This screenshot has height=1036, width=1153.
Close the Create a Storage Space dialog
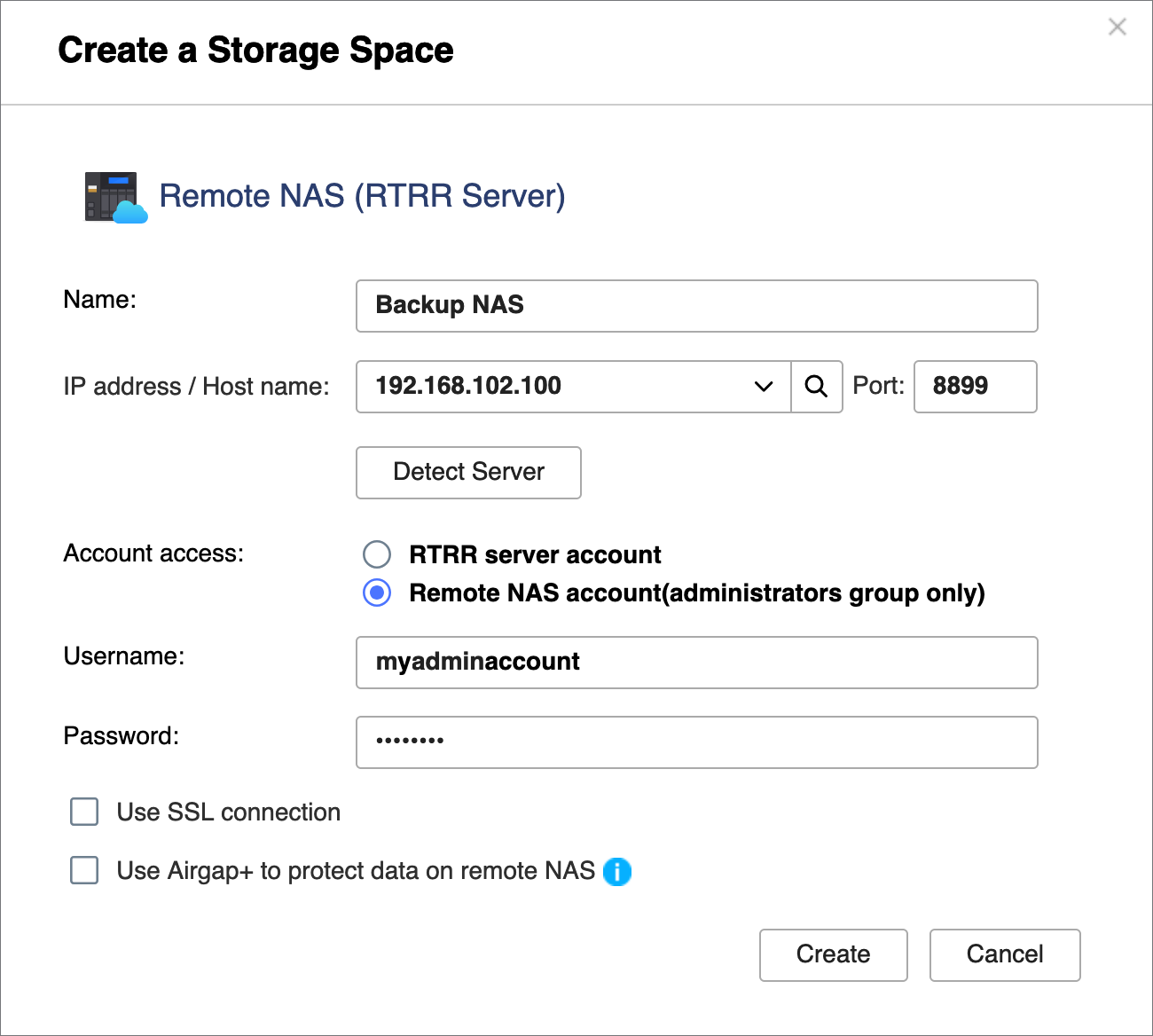[1117, 27]
